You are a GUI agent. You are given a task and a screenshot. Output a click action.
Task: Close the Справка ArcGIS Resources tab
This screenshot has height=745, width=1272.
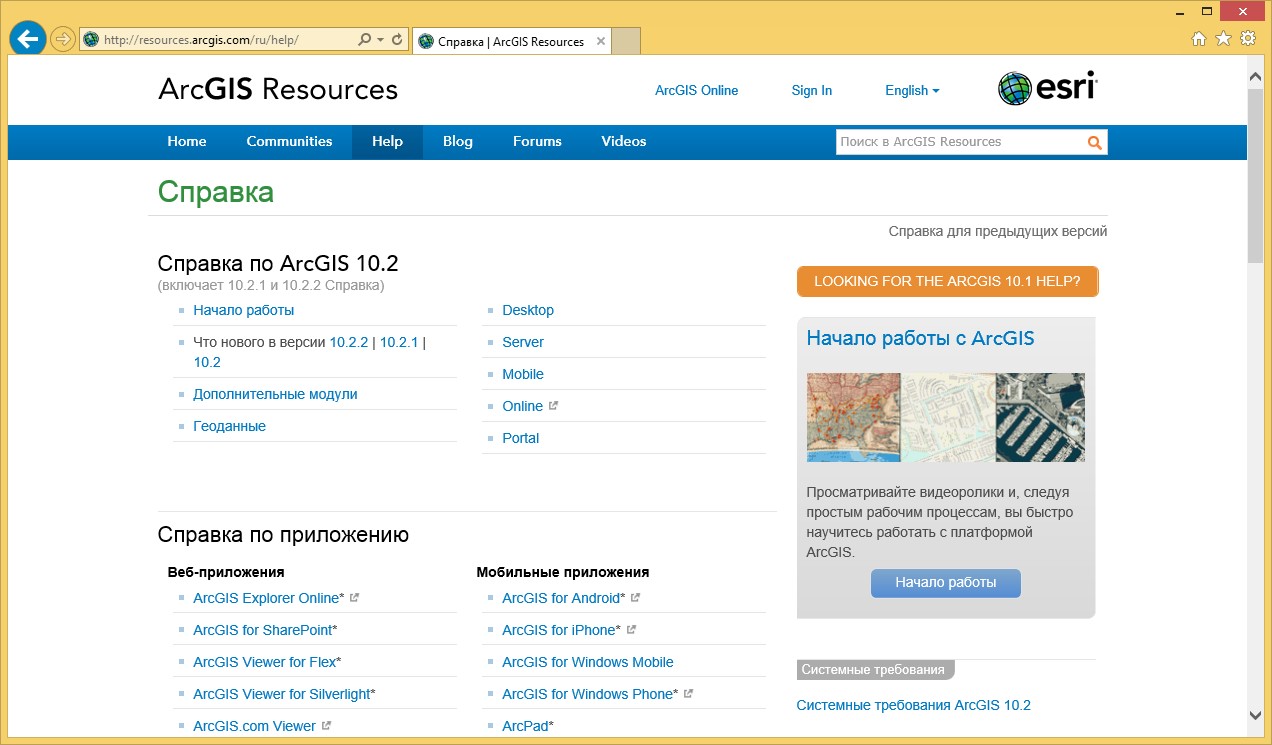point(600,41)
